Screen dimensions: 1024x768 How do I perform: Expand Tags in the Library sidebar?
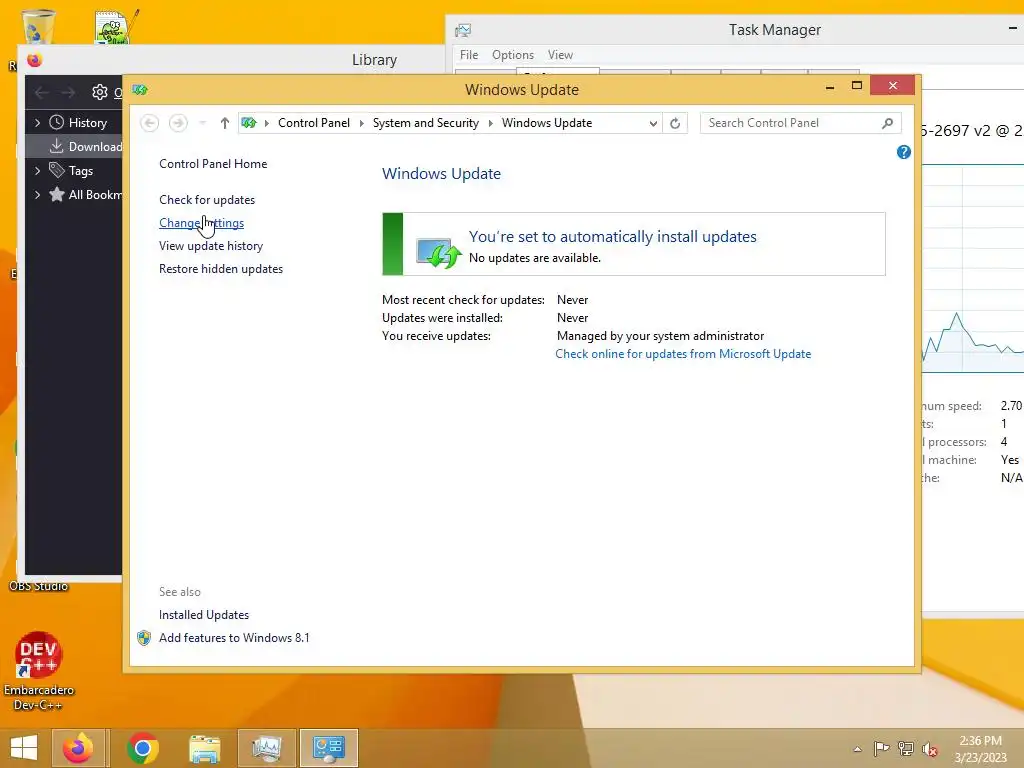coord(37,170)
